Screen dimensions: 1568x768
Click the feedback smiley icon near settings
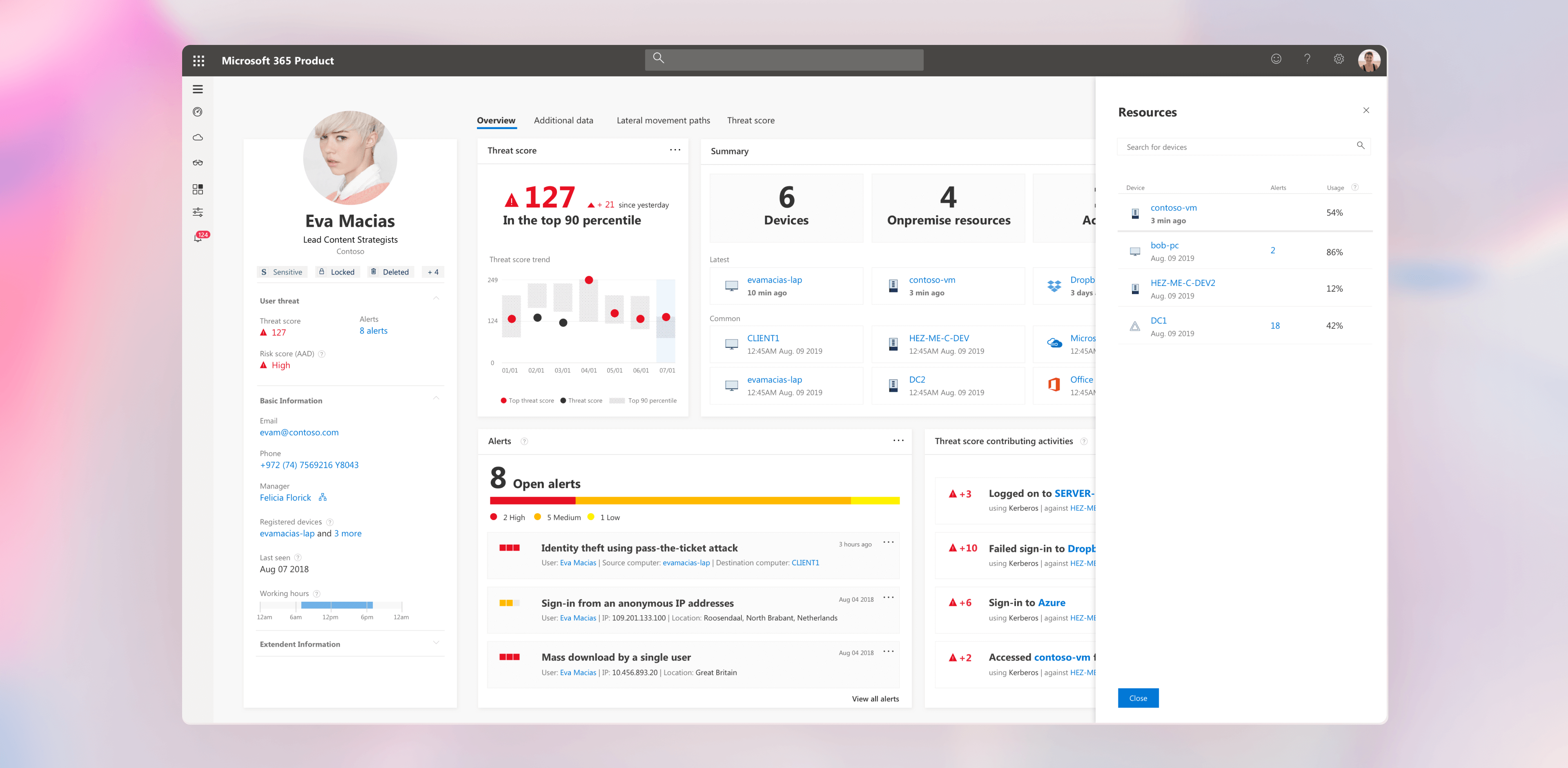1275,58
